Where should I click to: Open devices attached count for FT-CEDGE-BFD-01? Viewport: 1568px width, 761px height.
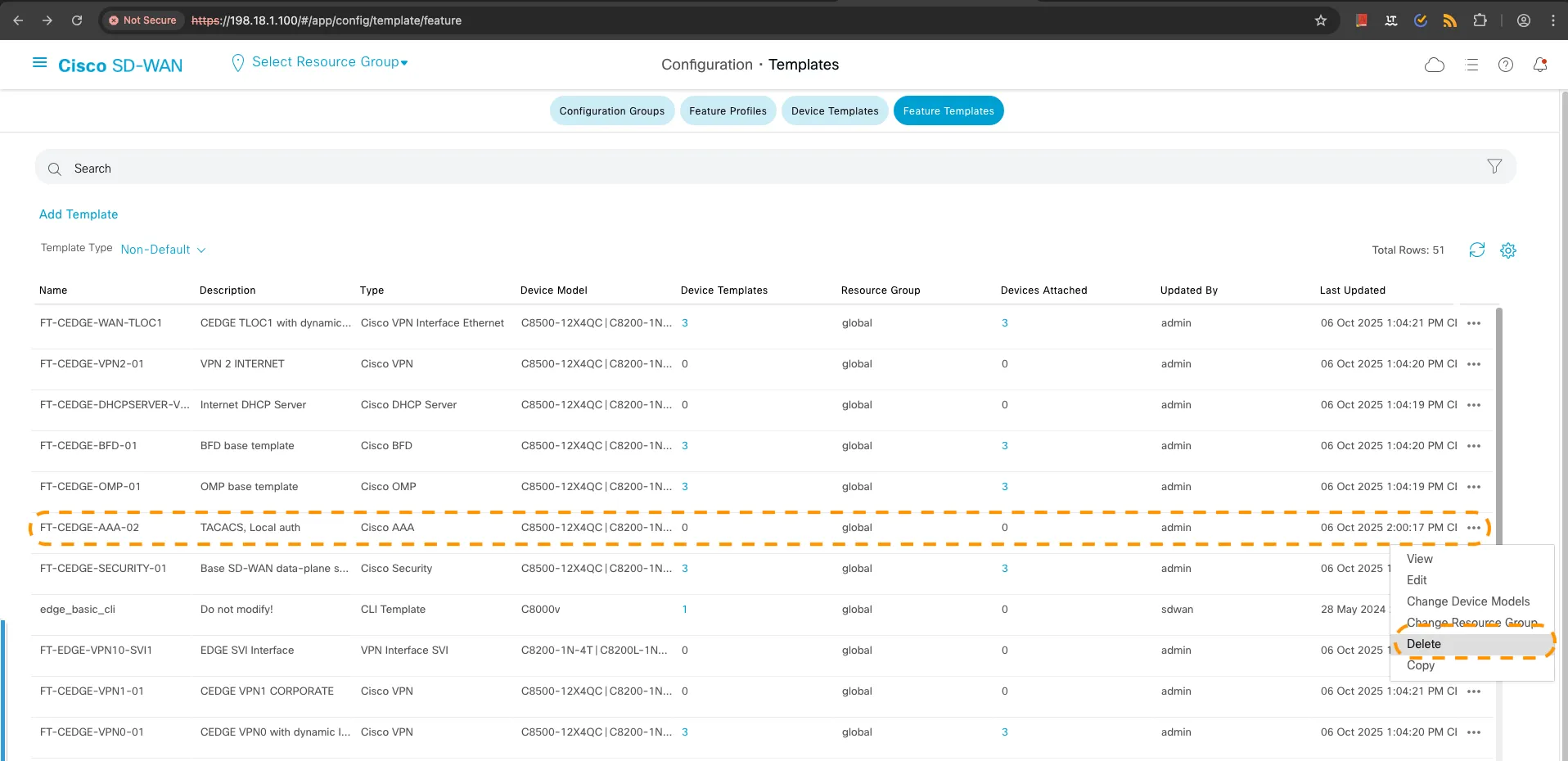tap(1004, 446)
